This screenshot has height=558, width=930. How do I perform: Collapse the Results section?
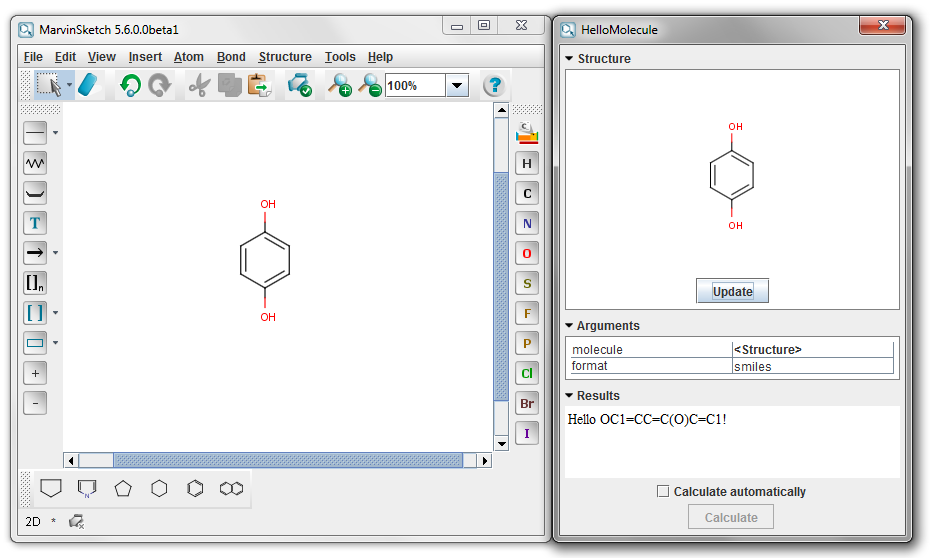[x=570, y=395]
